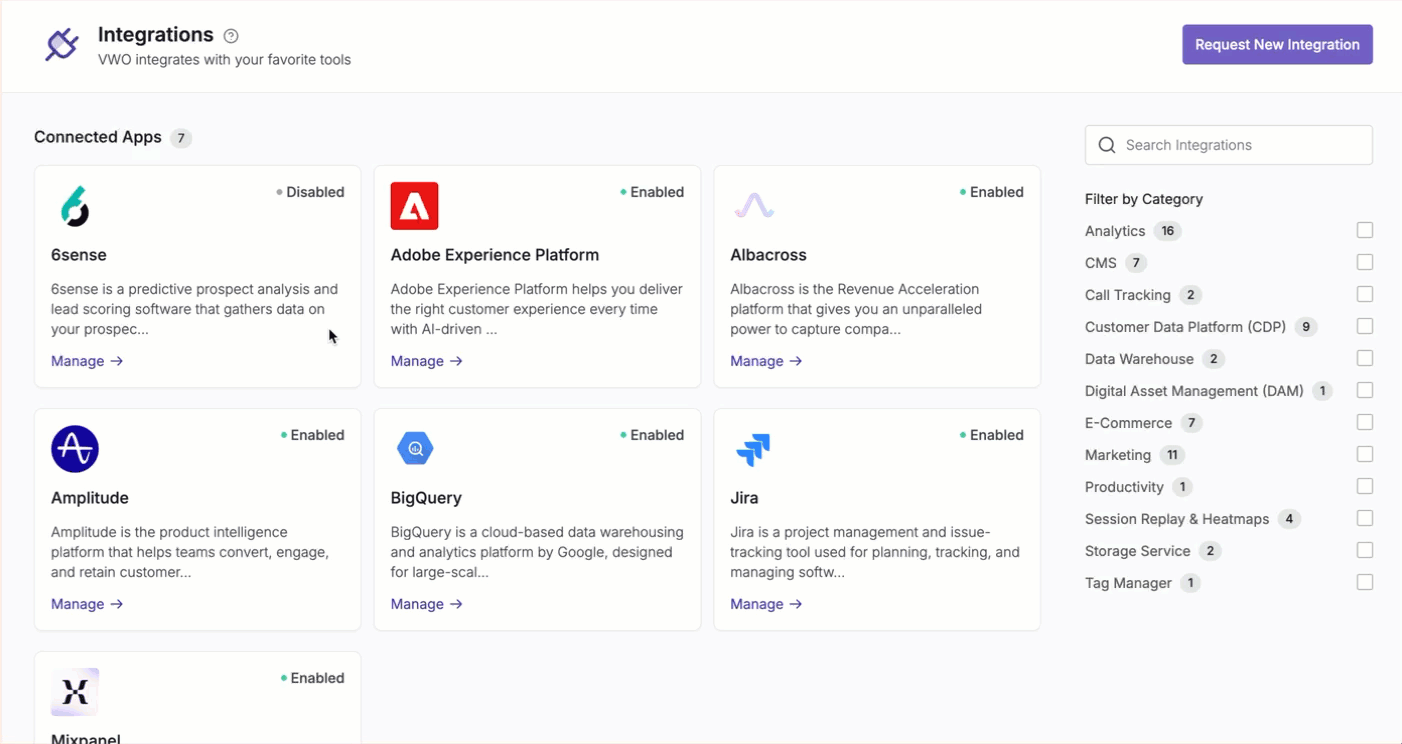Image resolution: width=1402 pixels, height=744 pixels.
Task: Check the Tag Manager category filter
Action: 1365,583
